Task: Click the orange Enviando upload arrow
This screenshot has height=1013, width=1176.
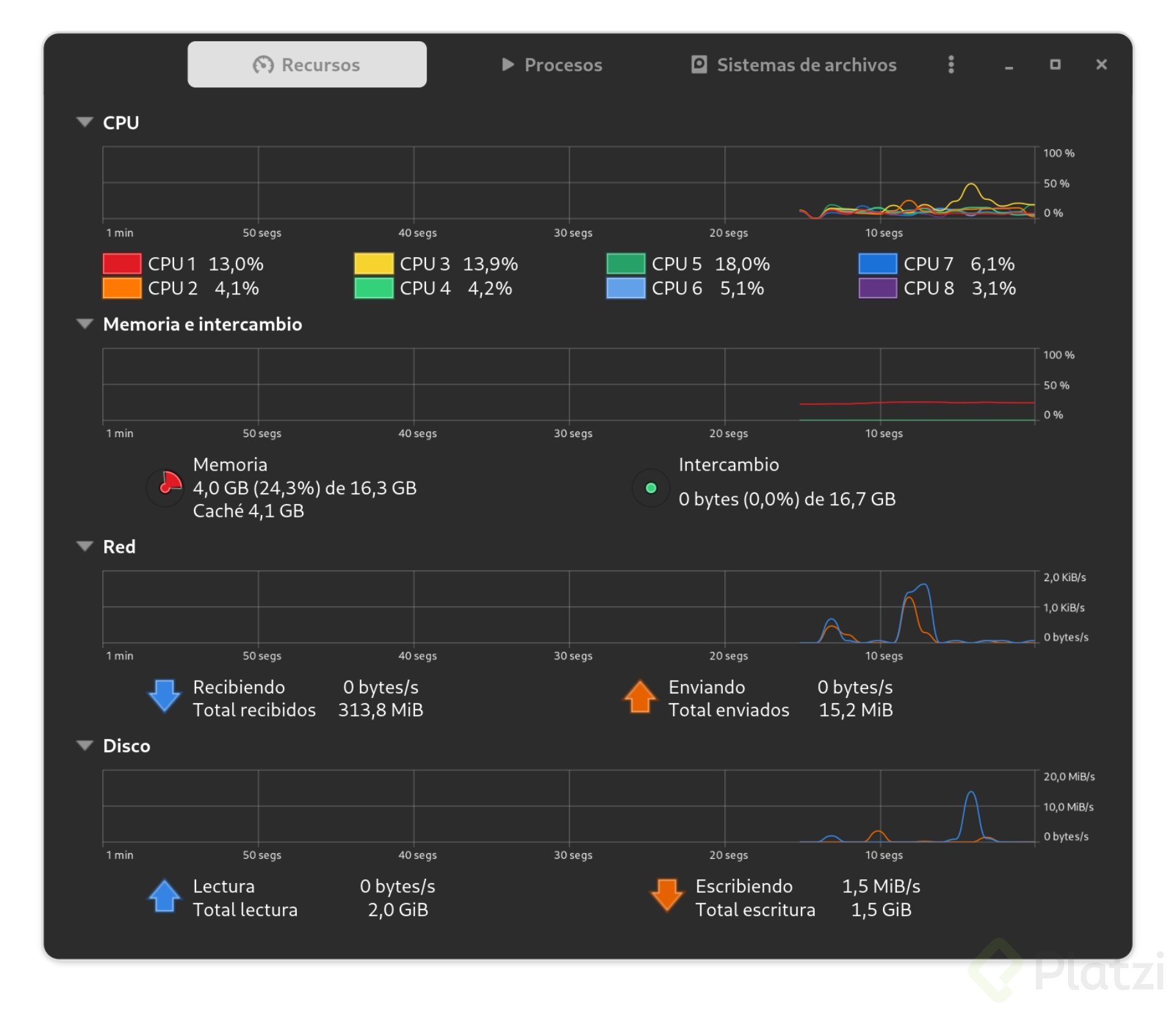Action: 639,698
